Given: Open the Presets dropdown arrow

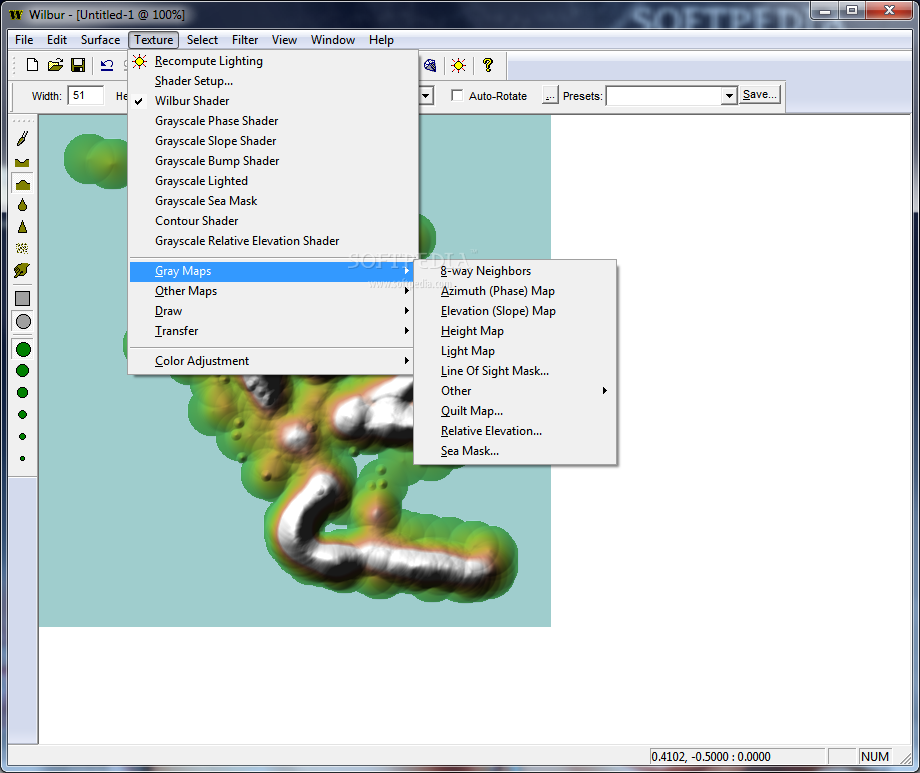Looking at the screenshot, I should pyautogui.click(x=729, y=96).
